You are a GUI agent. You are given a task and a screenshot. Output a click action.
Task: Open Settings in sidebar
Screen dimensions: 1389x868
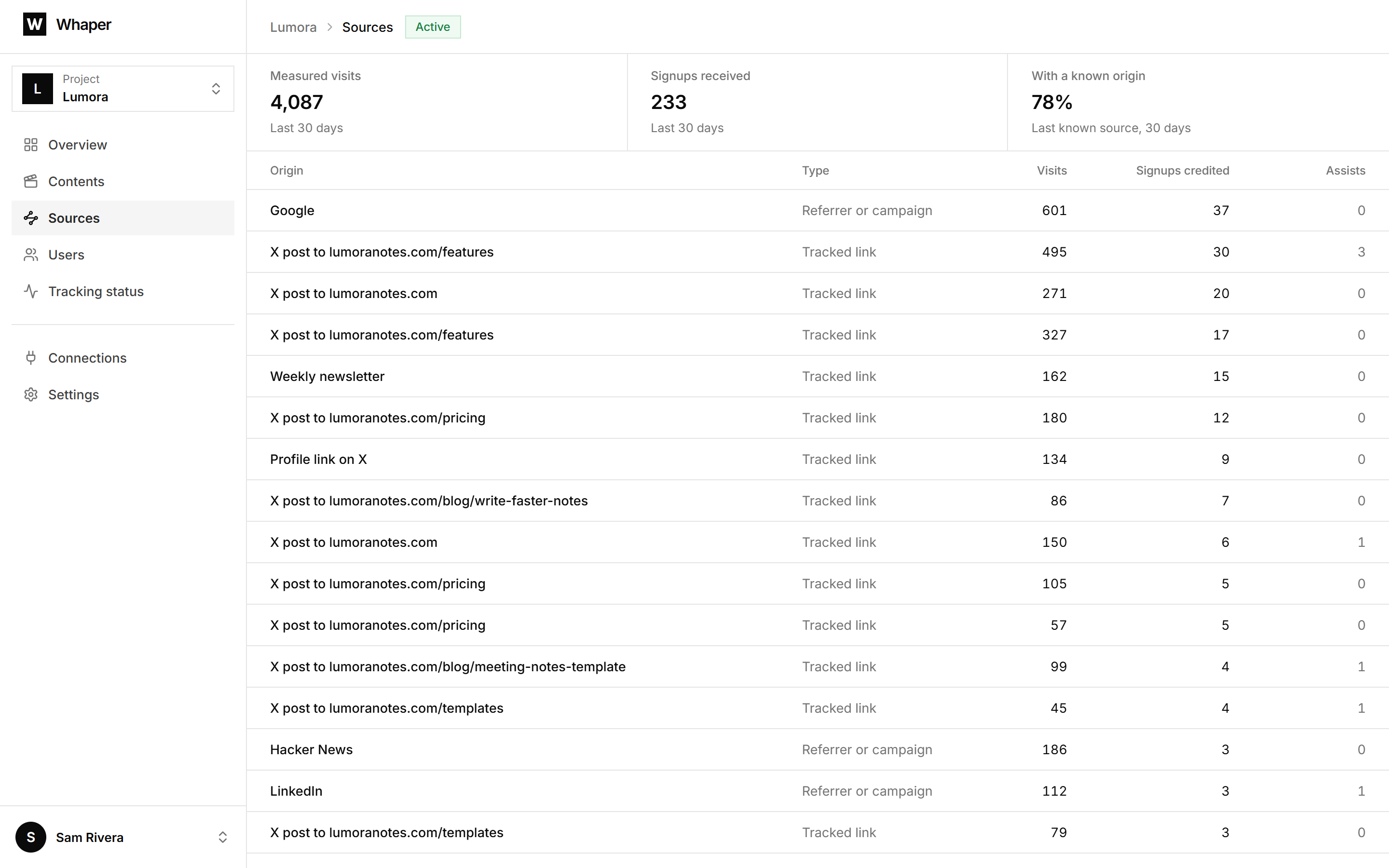coord(123,394)
